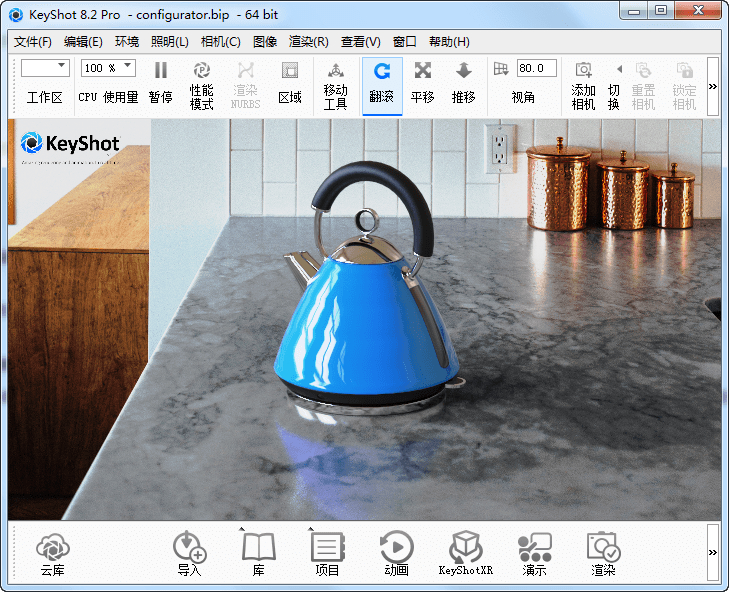729x592 pixels.
Task: Select the 推移 dolly tool
Action: tap(463, 83)
